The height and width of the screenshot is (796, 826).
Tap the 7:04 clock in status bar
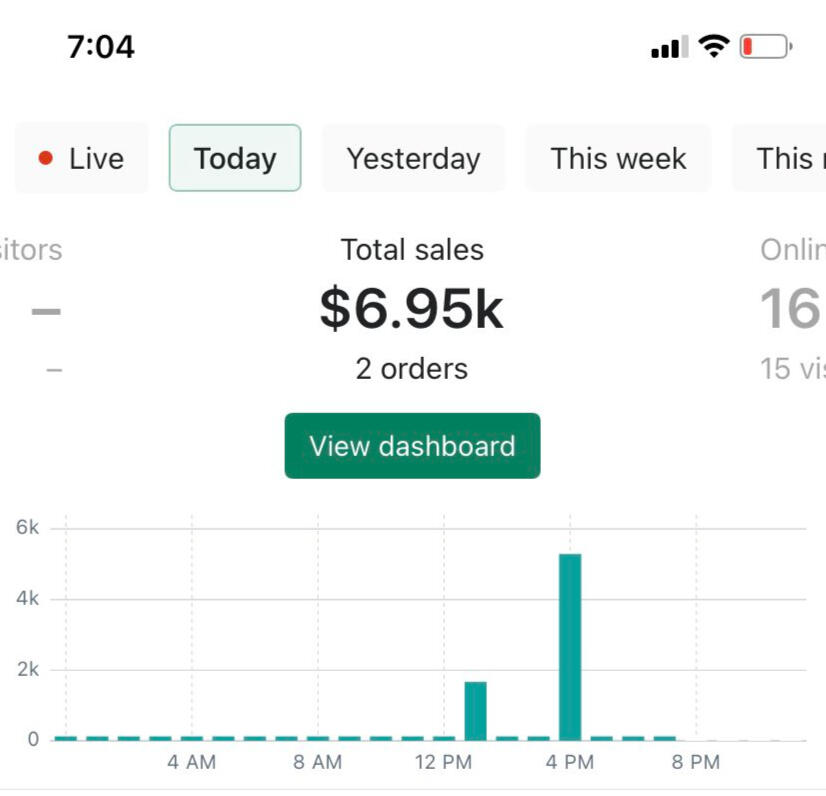[x=101, y=47]
